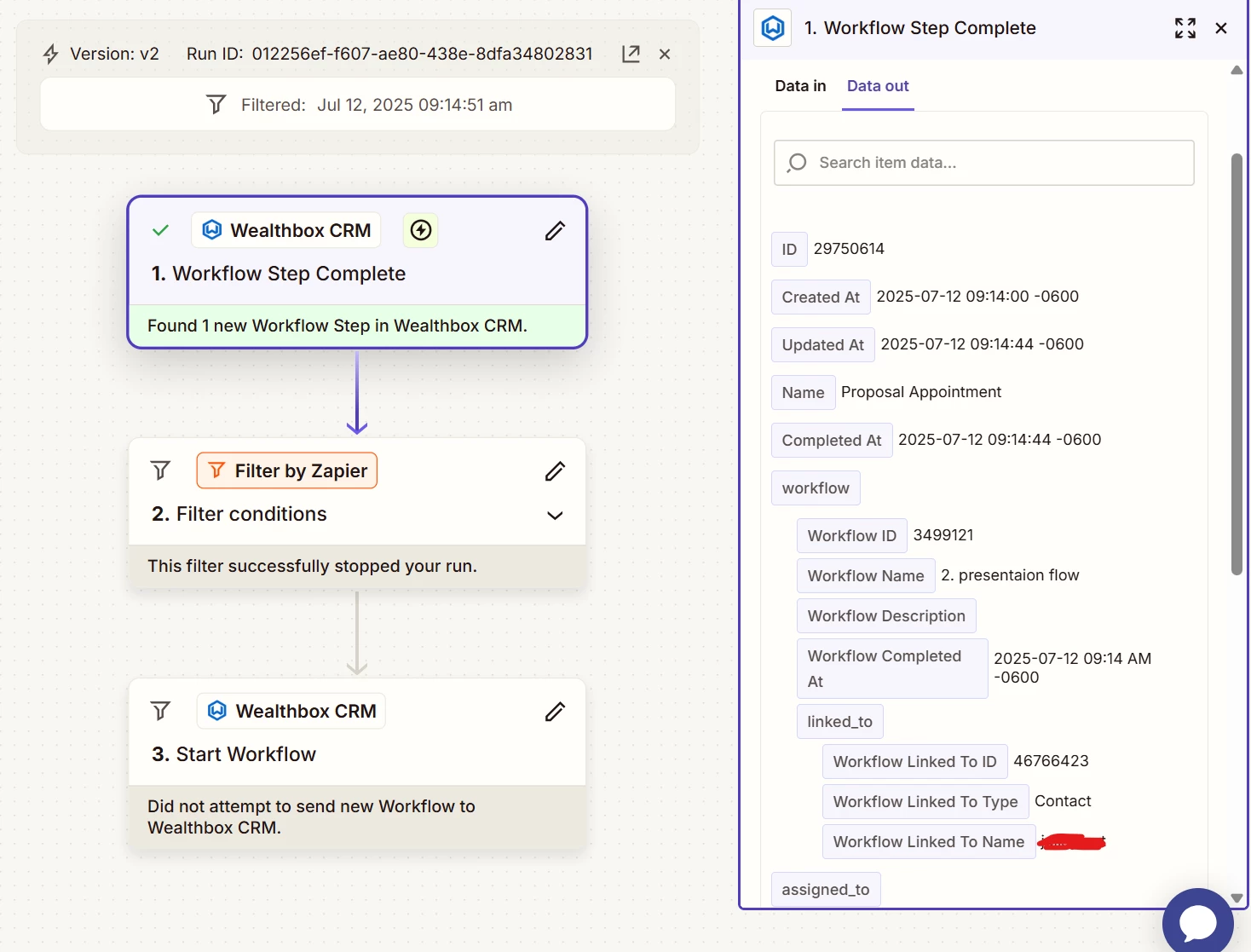Click the ID field label
Image resolution: width=1251 pixels, height=952 pixels.
tap(789, 249)
